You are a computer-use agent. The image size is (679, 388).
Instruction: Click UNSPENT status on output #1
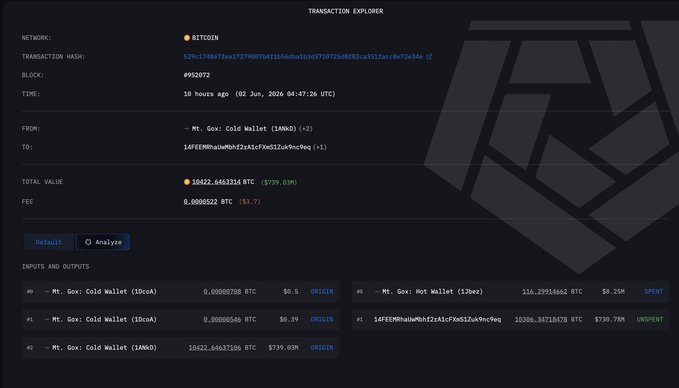(x=650, y=320)
